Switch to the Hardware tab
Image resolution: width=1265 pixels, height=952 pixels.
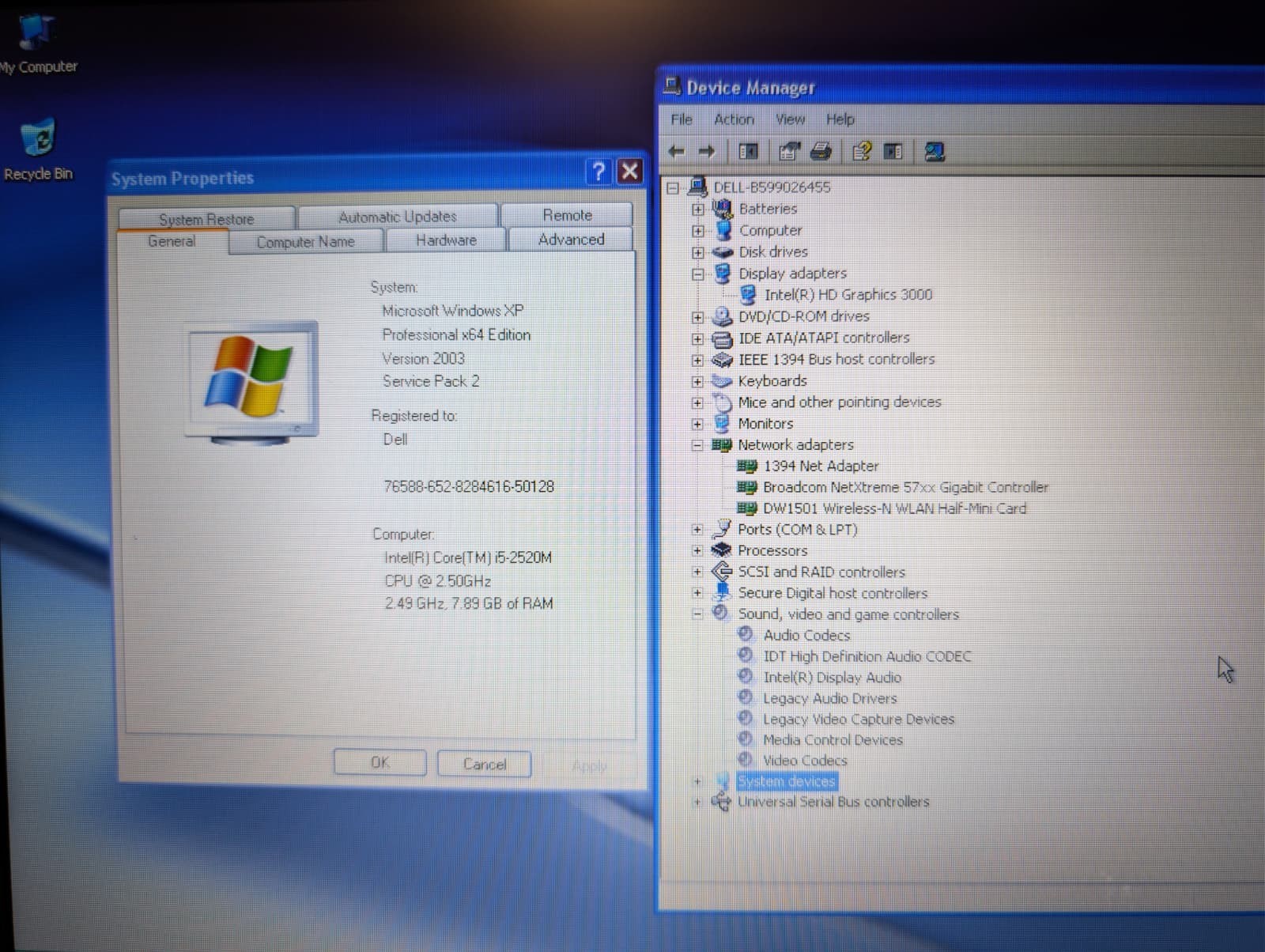(446, 240)
